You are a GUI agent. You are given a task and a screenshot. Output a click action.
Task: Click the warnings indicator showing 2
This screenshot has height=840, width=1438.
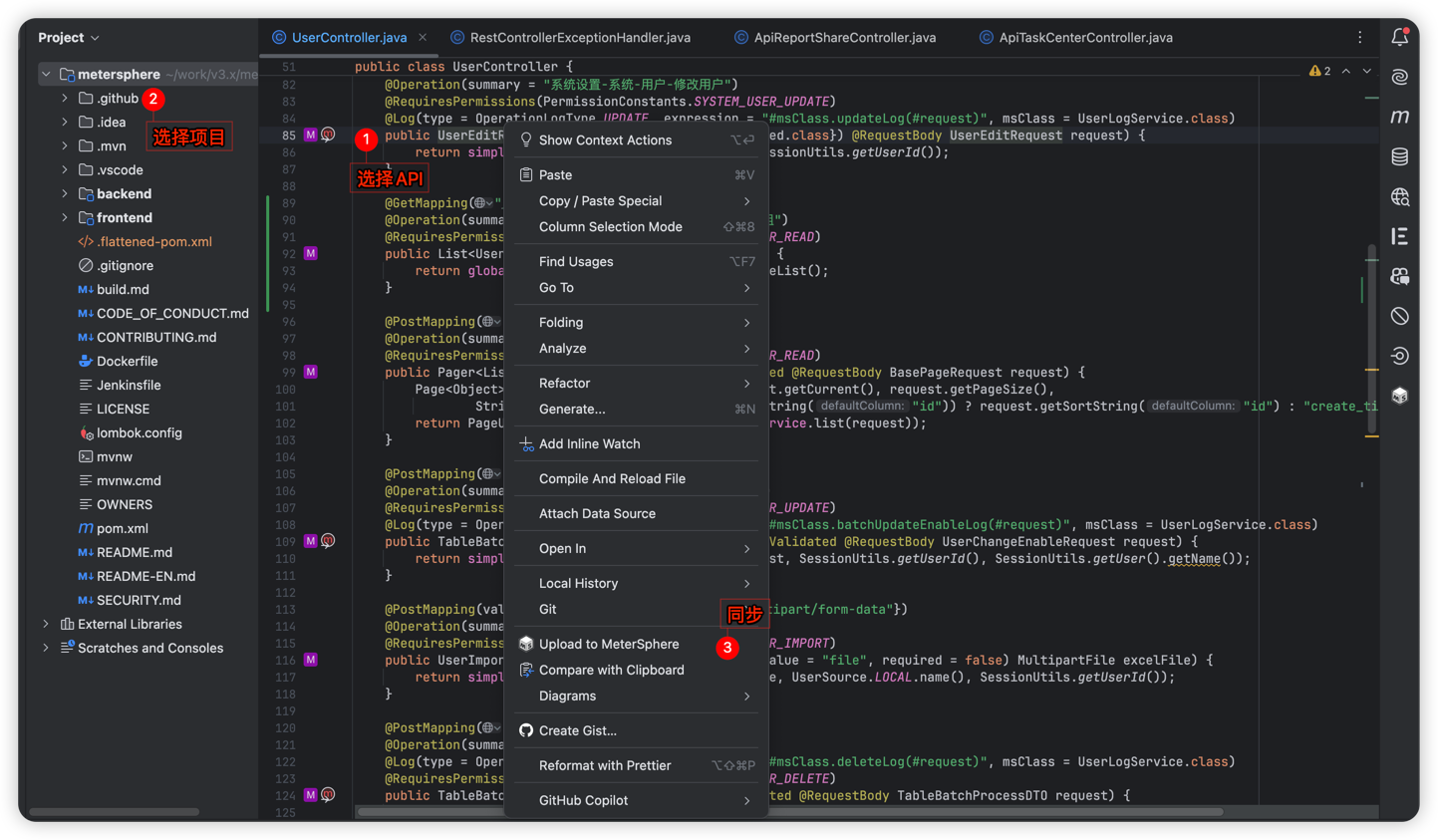coord(1319,71)
